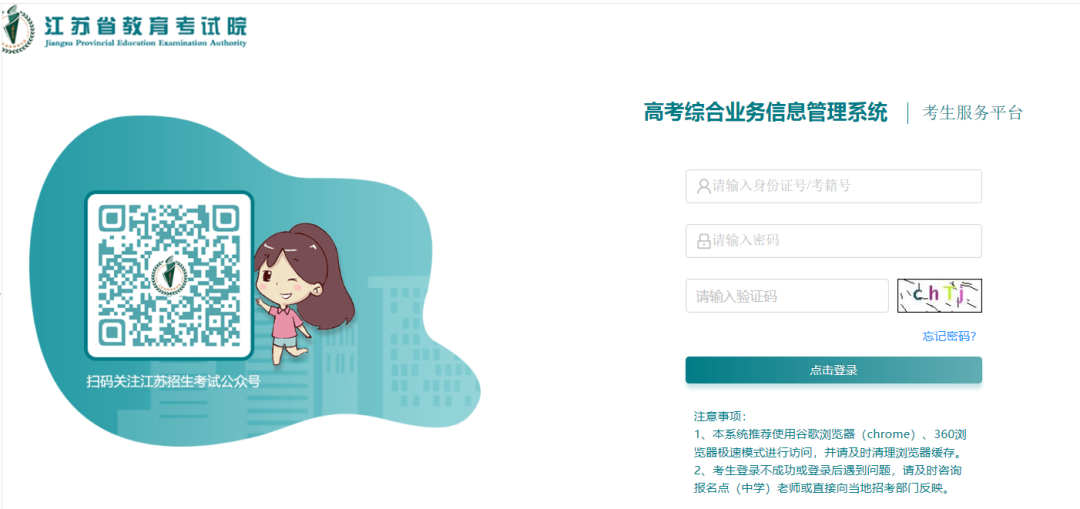The width and height of the screenshot is (1080, 509).
Task: Focus the 请输入身份证号/考籍号 input field
Action: click(833, 186)
